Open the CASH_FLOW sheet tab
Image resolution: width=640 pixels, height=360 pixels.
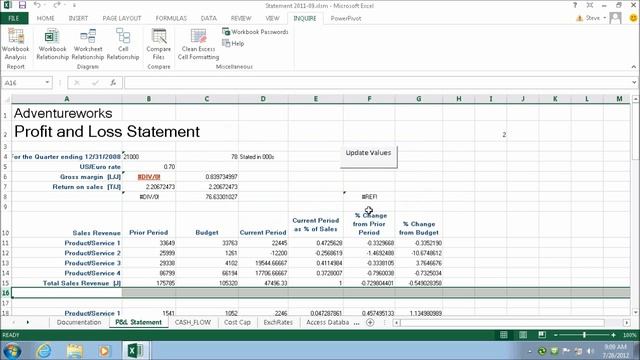point(193,322)
